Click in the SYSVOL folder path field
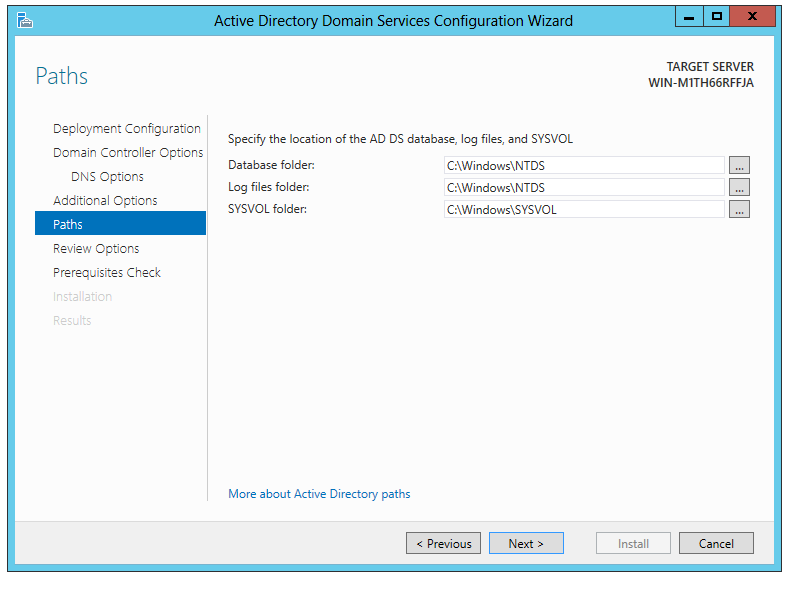Viewport: 805px width, 592px height. pos(583,209)
